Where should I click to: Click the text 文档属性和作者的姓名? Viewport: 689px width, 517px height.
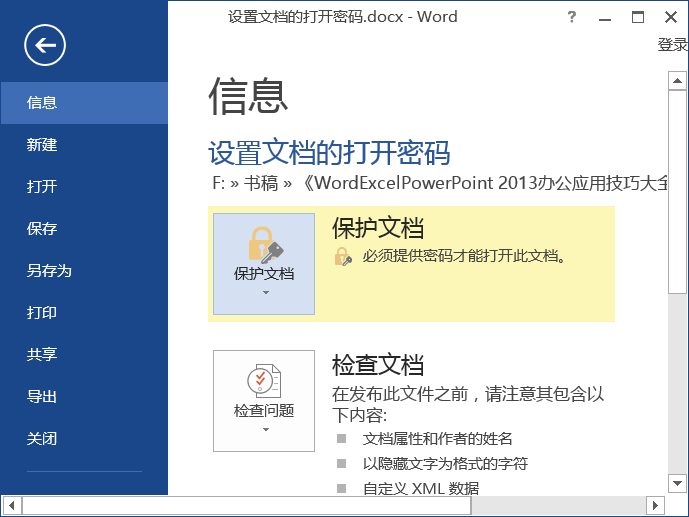[438, 439]
